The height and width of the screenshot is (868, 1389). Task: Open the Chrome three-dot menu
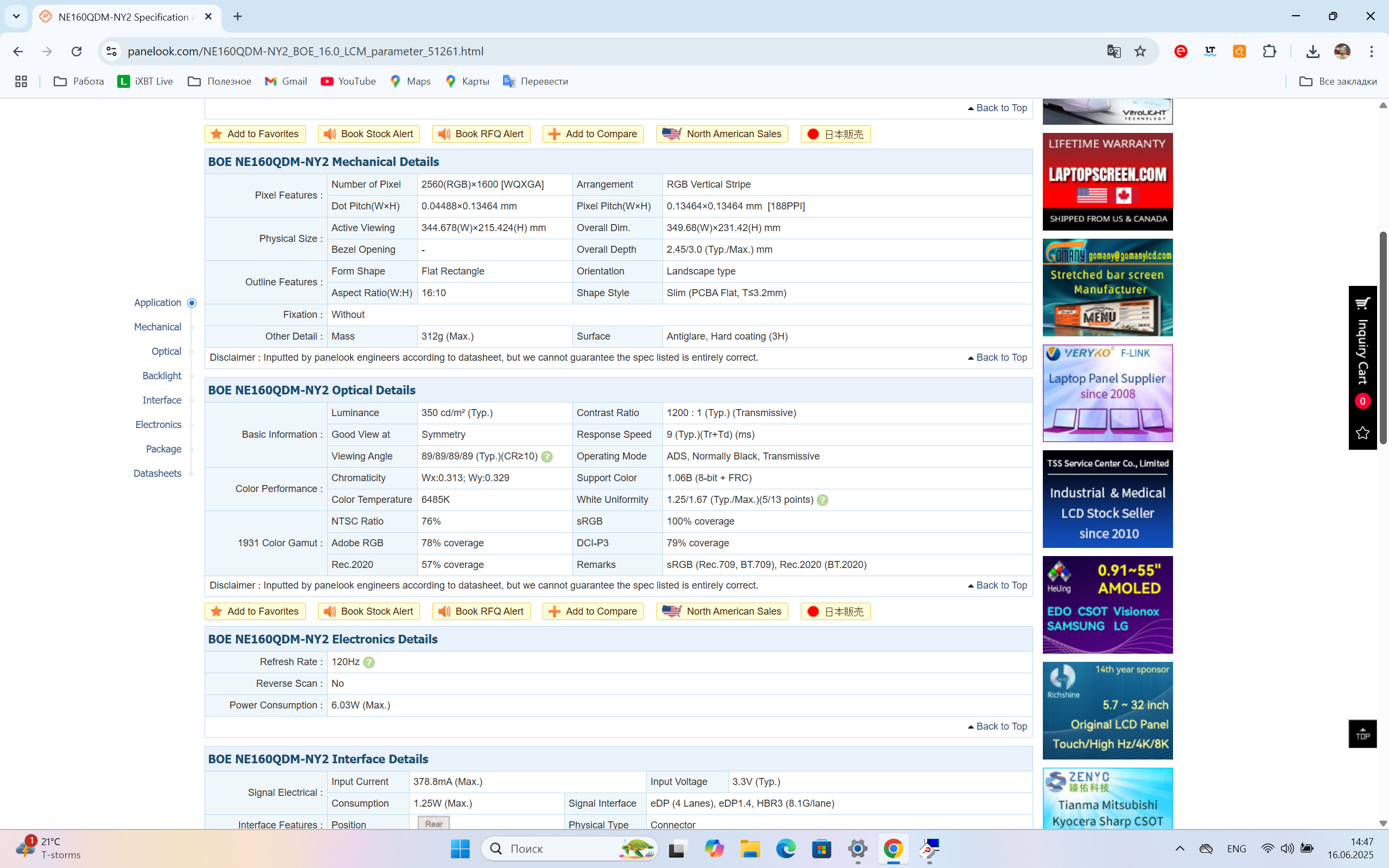pos(1371,52)
